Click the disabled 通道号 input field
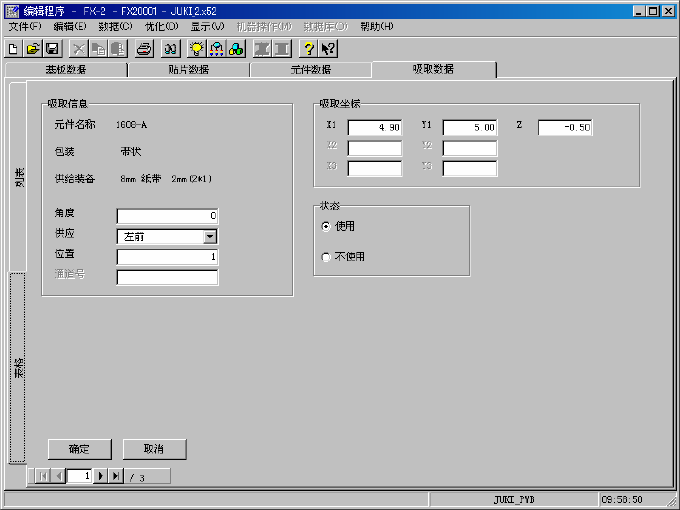680x510 pixels. [167, 278]
